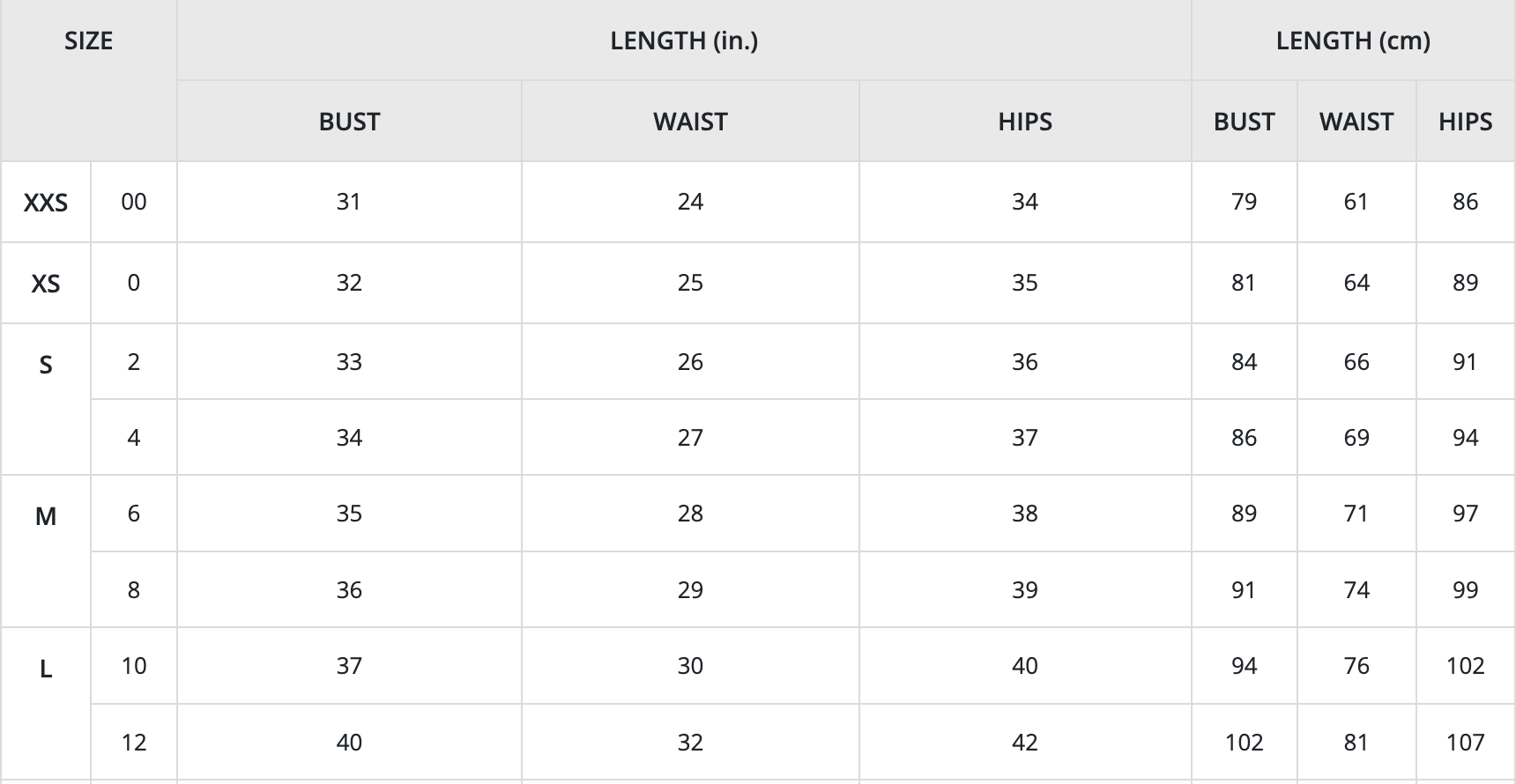Click bust value 40 in inches
Viewport: 1516px width, 784px height.
(349, 742)
